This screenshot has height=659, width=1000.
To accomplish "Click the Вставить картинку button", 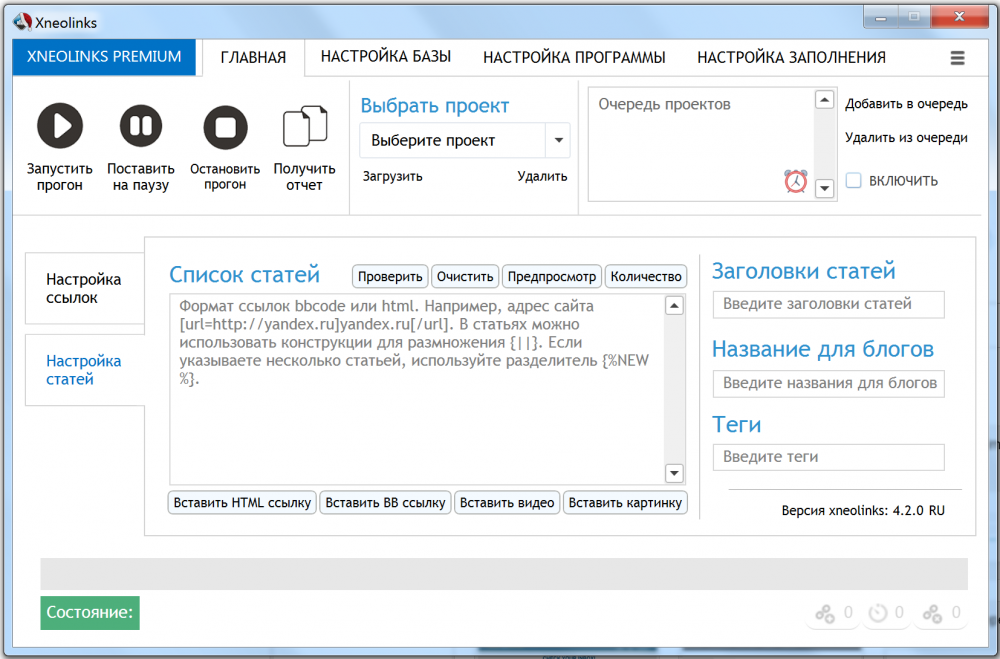I will (x=625, y=502).
